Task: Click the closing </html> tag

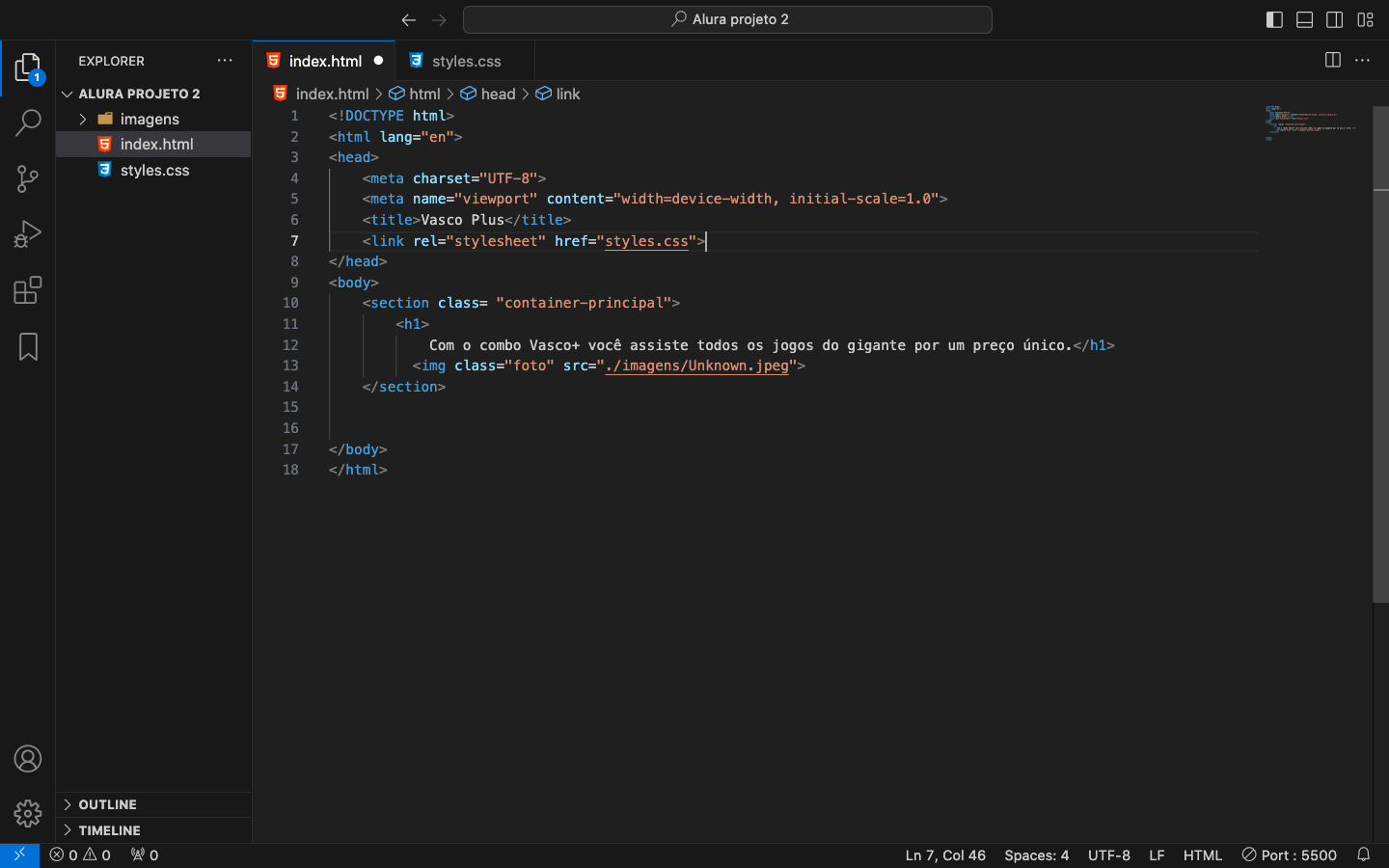Action: (358, 470)
